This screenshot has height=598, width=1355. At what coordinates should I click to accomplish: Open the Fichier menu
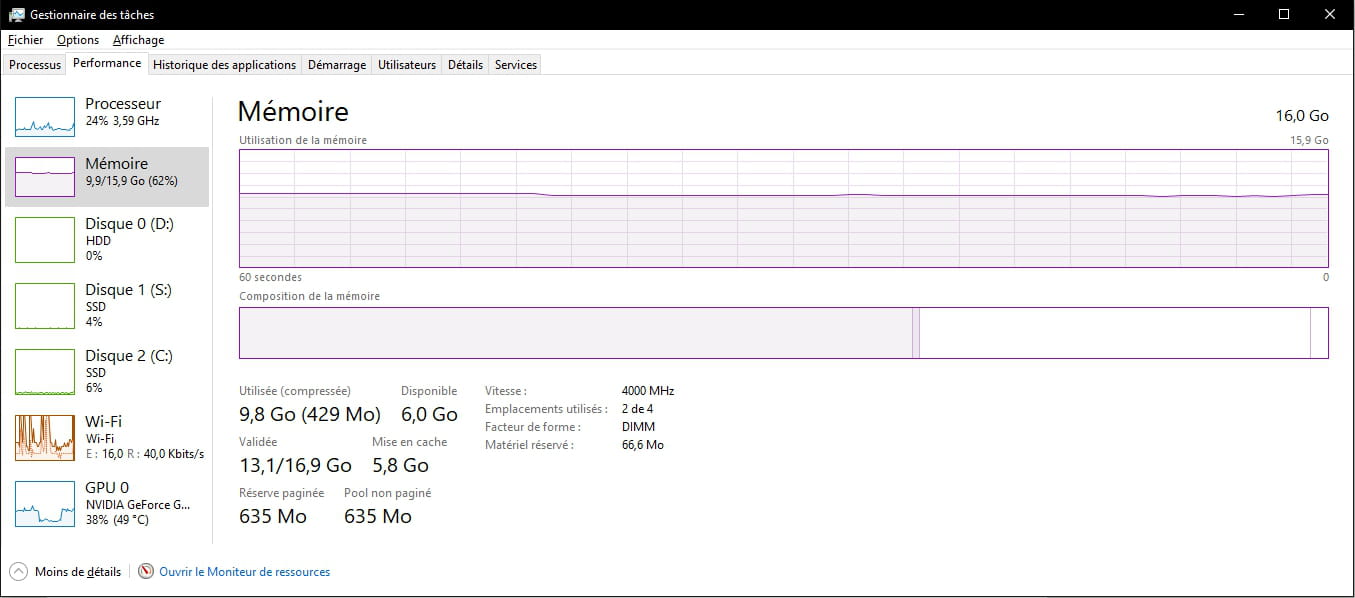[x=26, y=40]
